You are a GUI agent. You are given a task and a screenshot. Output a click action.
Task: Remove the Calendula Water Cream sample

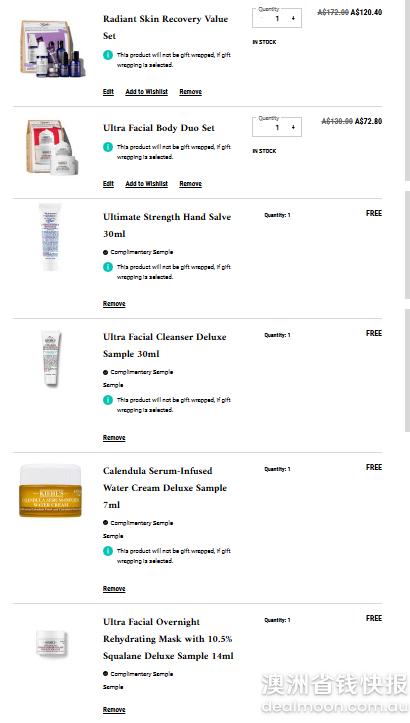click(114, 588)
